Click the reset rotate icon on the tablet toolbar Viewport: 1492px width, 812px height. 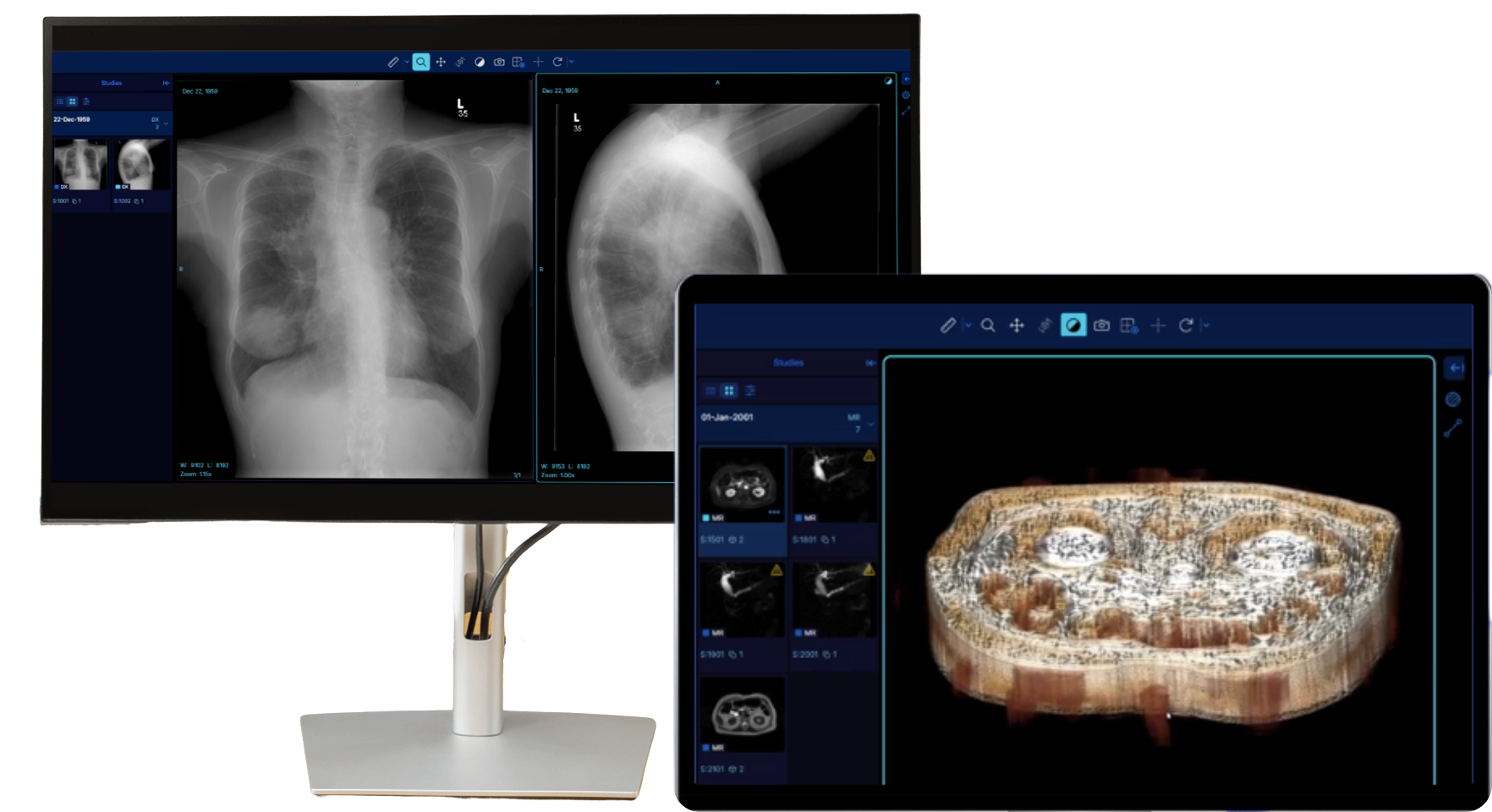click(x=1186, y=326)
